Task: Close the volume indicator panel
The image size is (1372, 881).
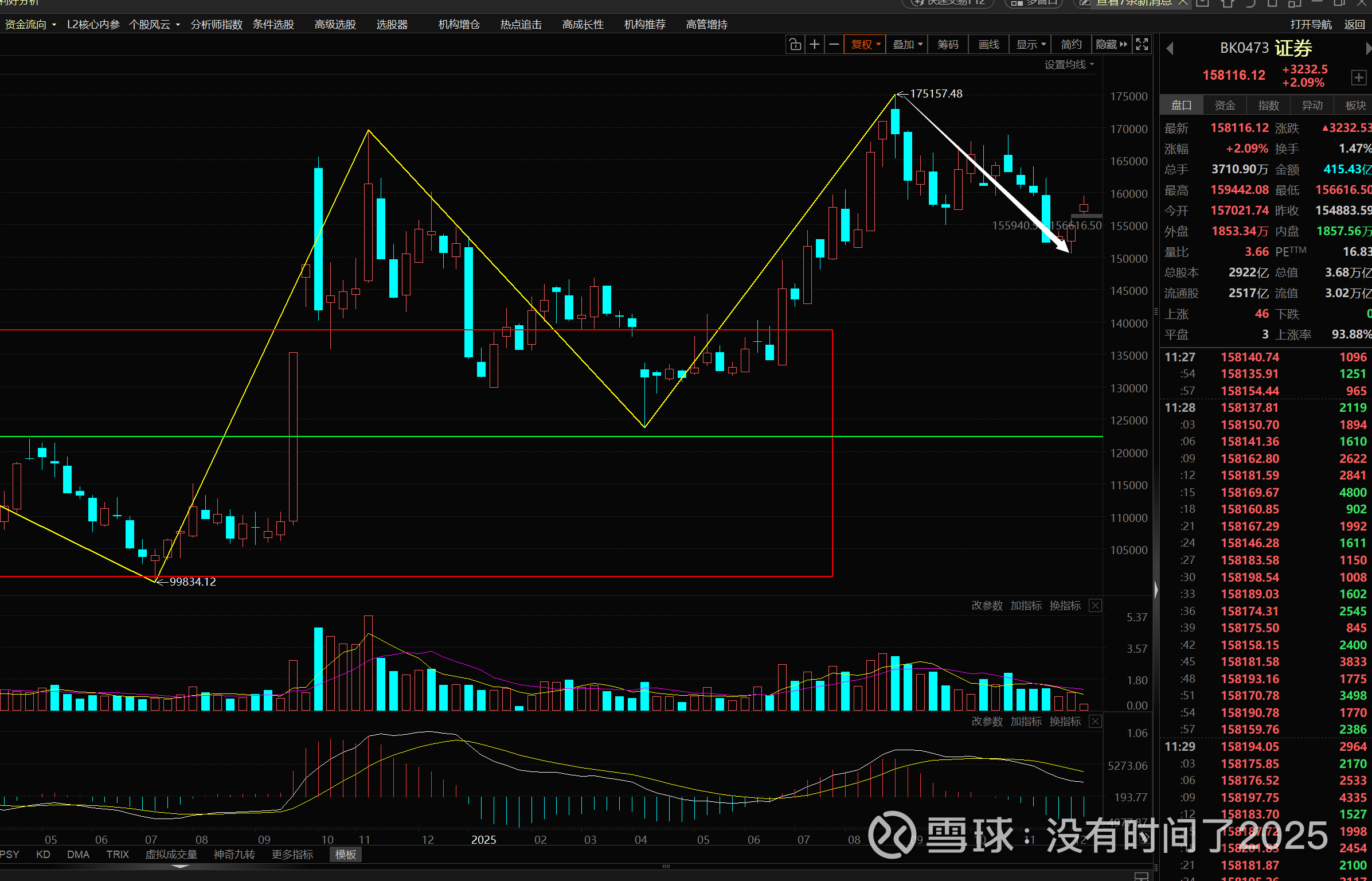Action: coord(1095,606)
